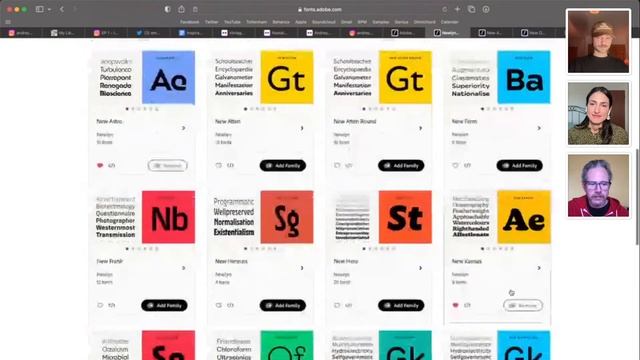Open downloads icon in Safari toolbar
Image resolution: width=640 pixels, height=360 pixels.
486,9
